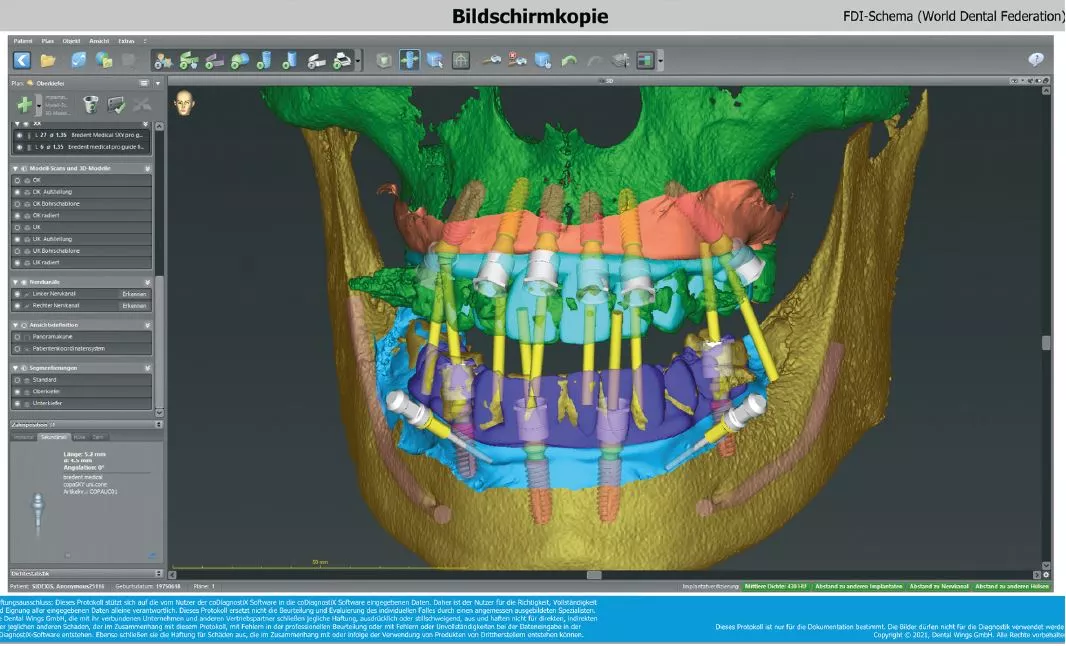Open help via the question mark icon
Image resolution: width=1066 pixels, height=646 pixels.
point(1037,60)
